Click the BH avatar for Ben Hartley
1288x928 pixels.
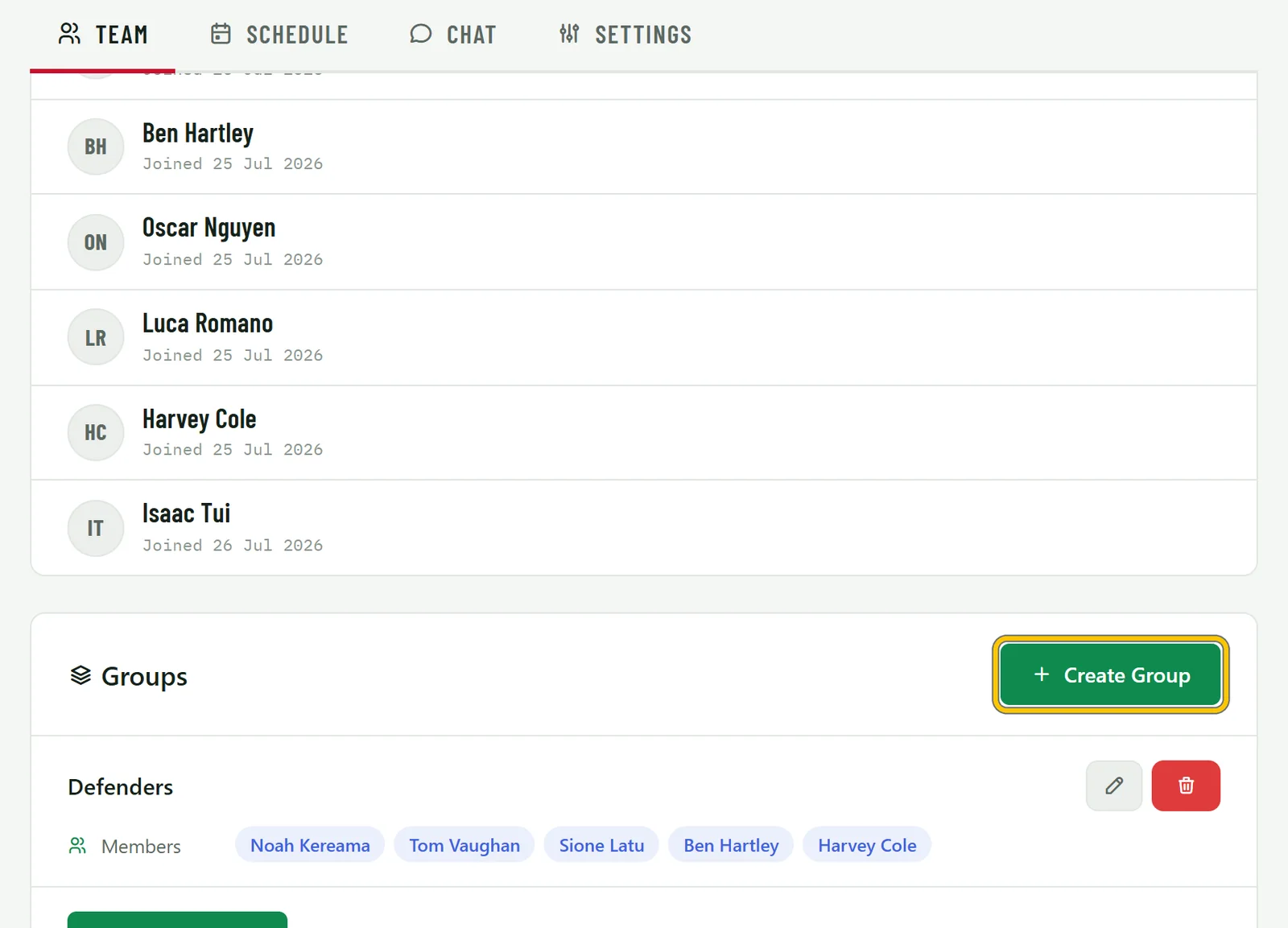[x=96, y=146]
